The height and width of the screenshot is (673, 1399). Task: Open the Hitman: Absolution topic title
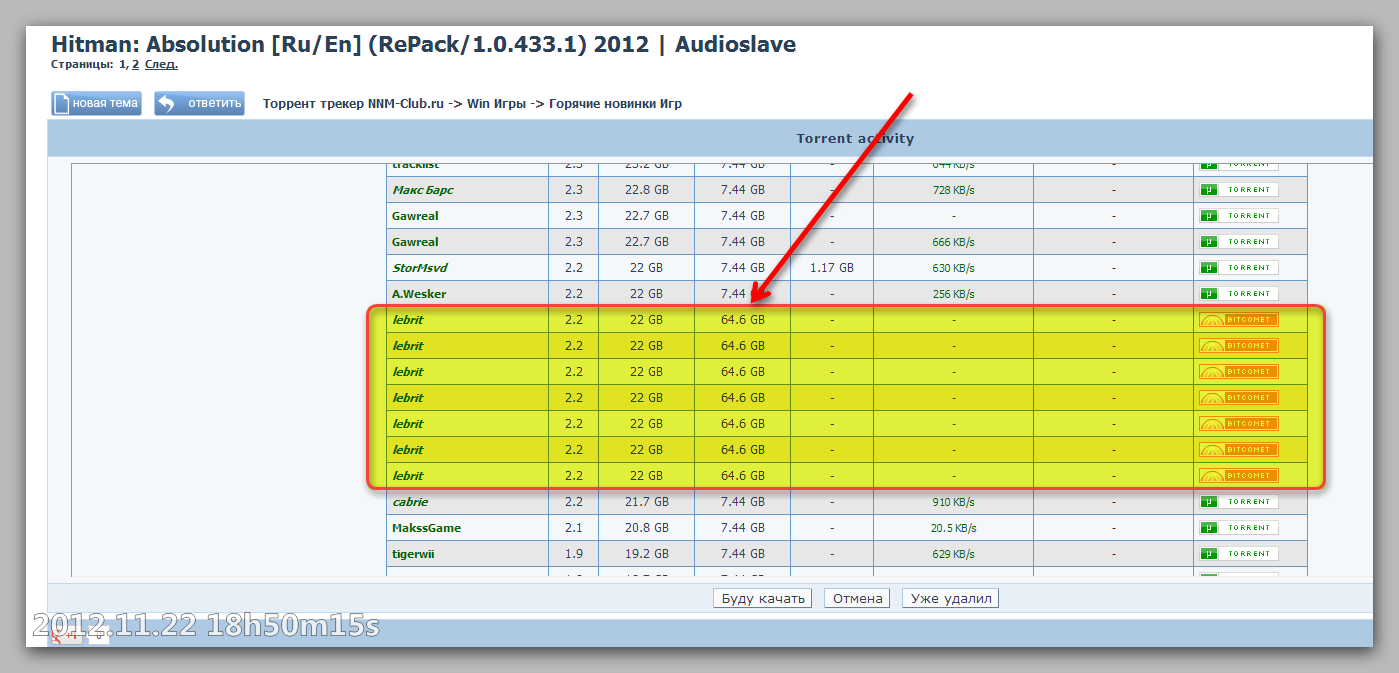(423, 45)
